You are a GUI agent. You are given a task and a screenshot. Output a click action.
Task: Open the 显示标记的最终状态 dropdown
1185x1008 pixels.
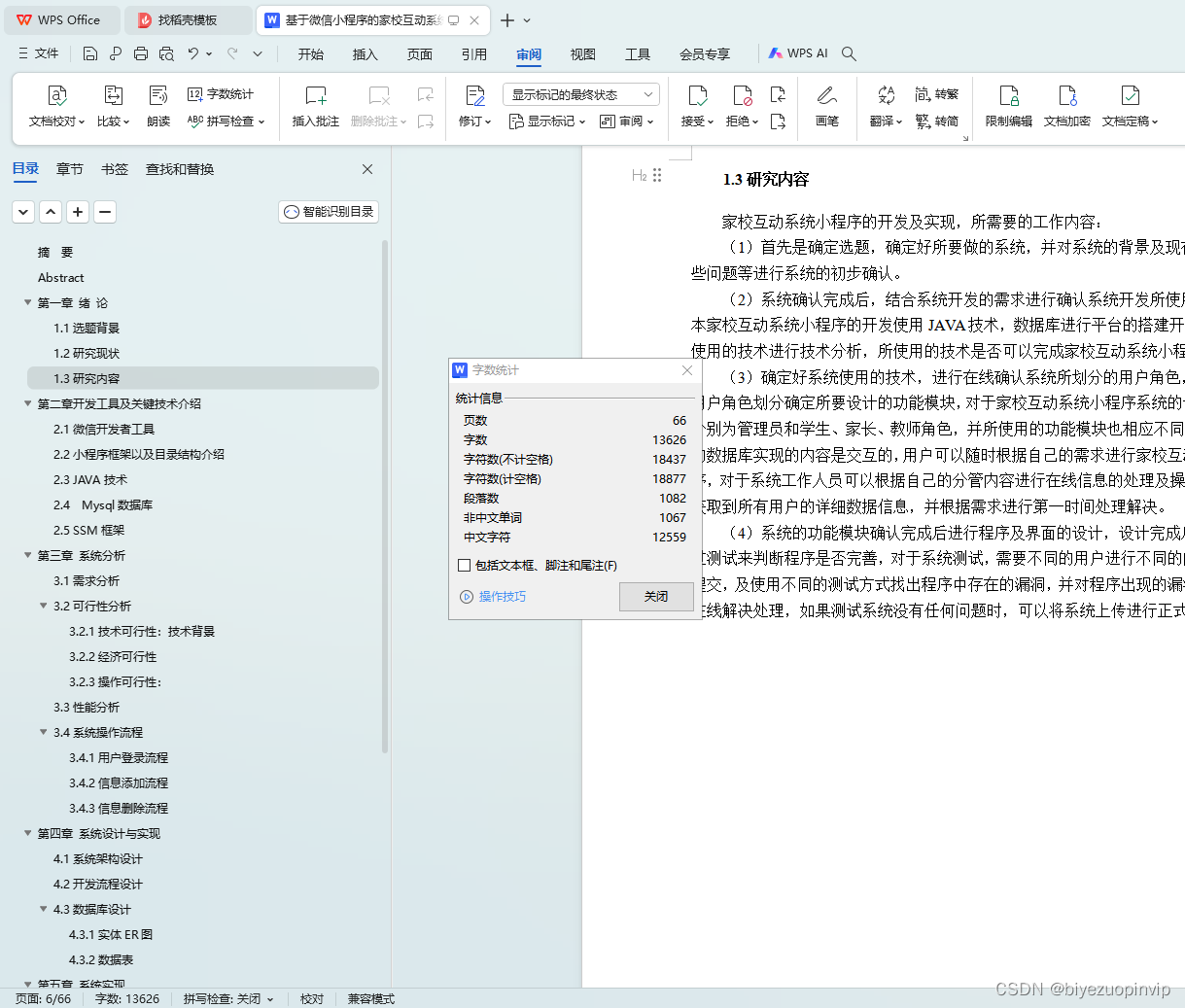pyautogui.click(x=578, y=93)
